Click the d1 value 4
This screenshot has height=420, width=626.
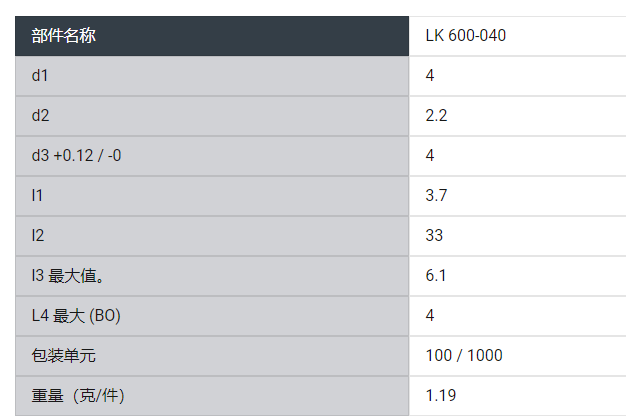click(x=430, y=76)
